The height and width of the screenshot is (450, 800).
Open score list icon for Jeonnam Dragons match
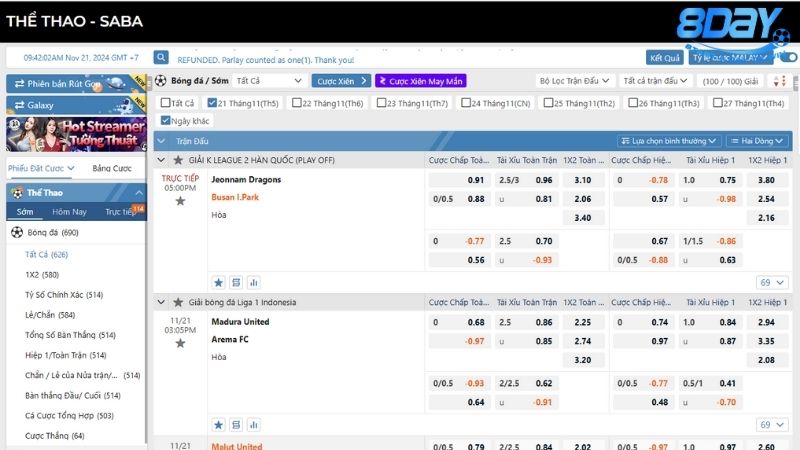click(x=236, y=282)
